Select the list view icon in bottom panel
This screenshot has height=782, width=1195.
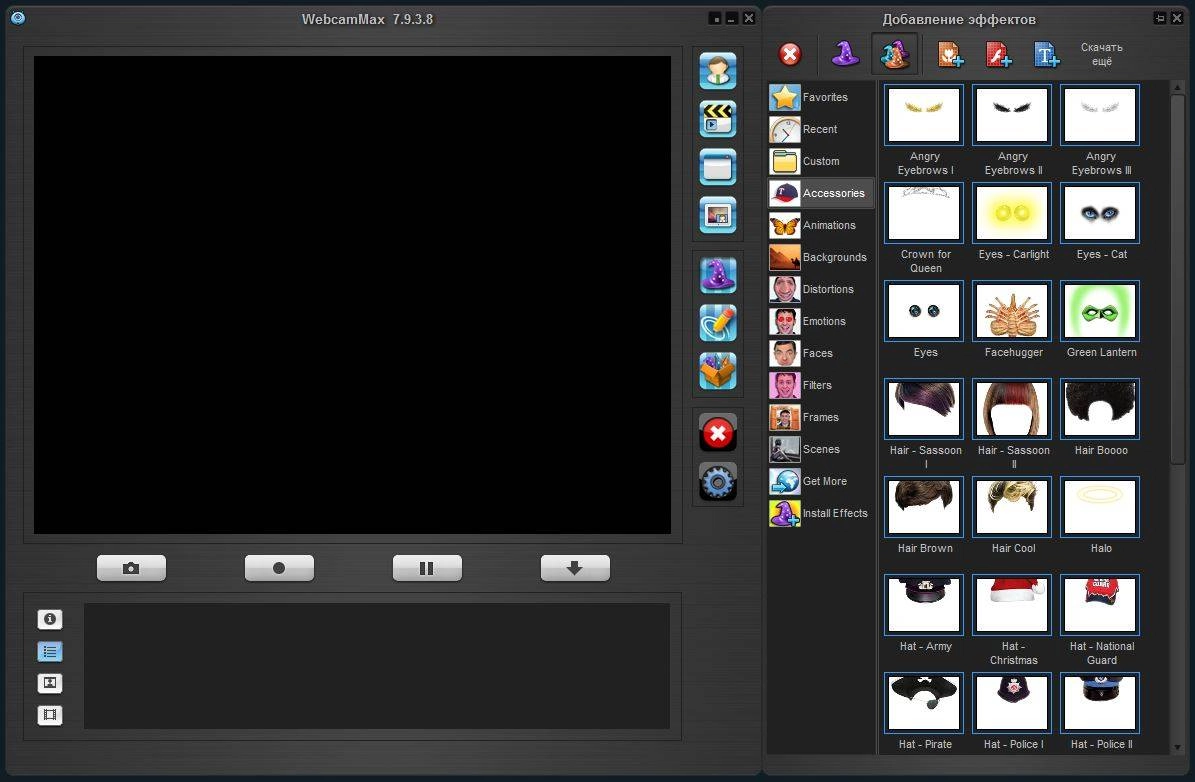50,652
